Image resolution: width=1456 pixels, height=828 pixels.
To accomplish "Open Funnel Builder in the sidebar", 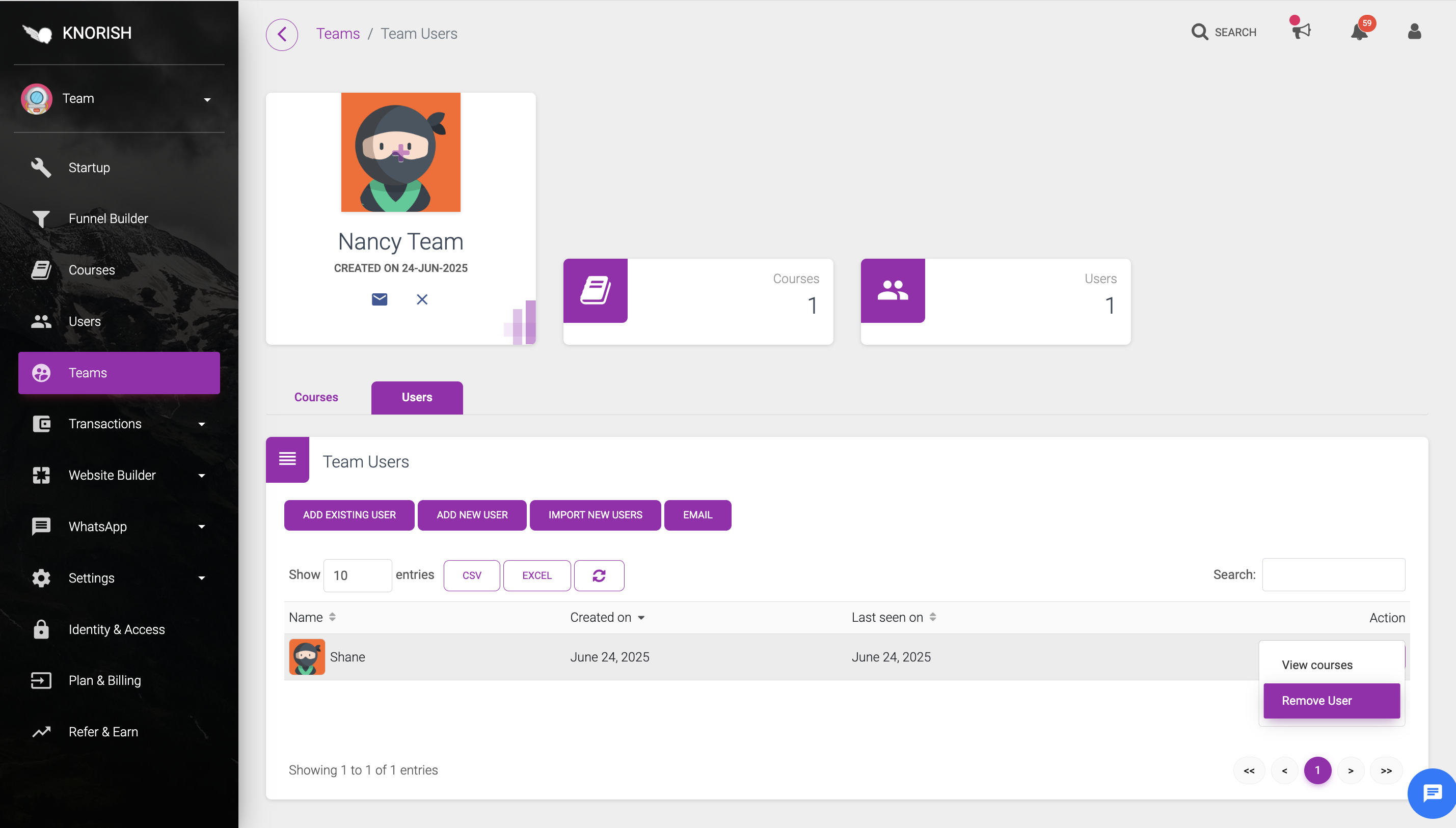I will tap(119, 219).
